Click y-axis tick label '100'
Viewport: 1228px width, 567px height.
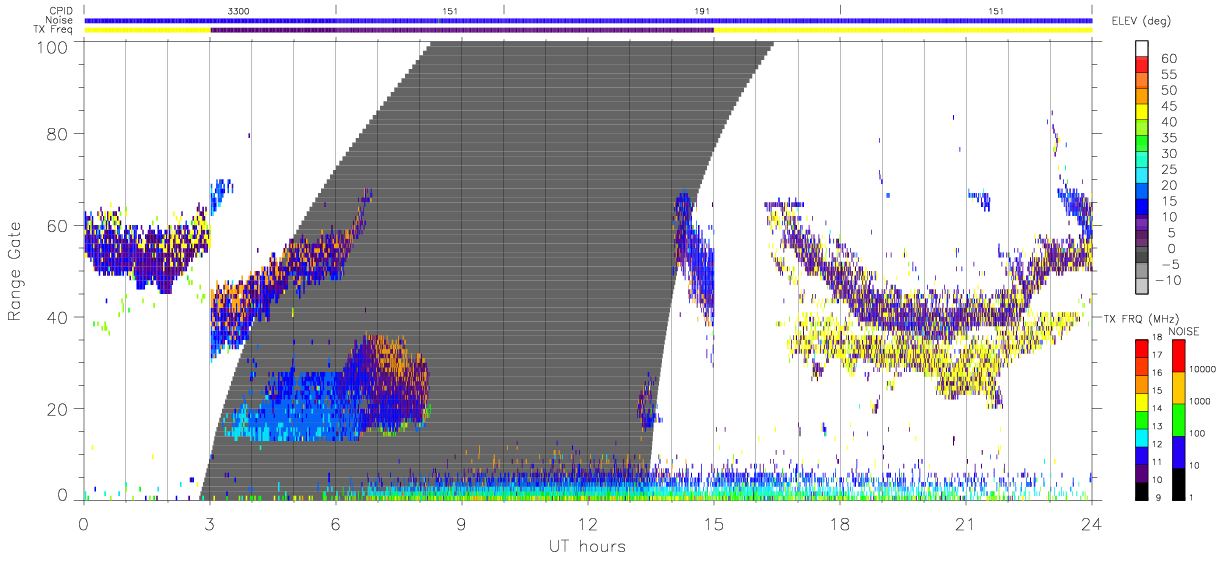(x=54, y=47)
